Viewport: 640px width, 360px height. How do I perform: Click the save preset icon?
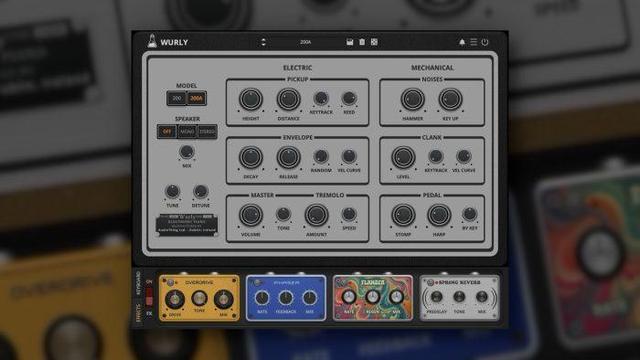(350, 42)
